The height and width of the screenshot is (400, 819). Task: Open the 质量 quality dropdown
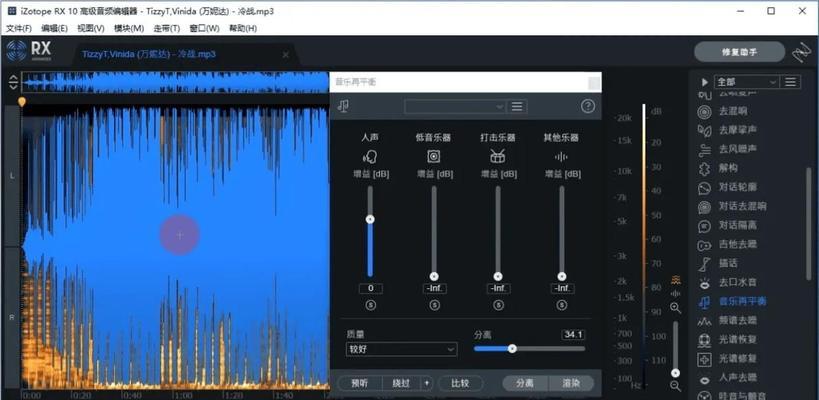point(401,349)
